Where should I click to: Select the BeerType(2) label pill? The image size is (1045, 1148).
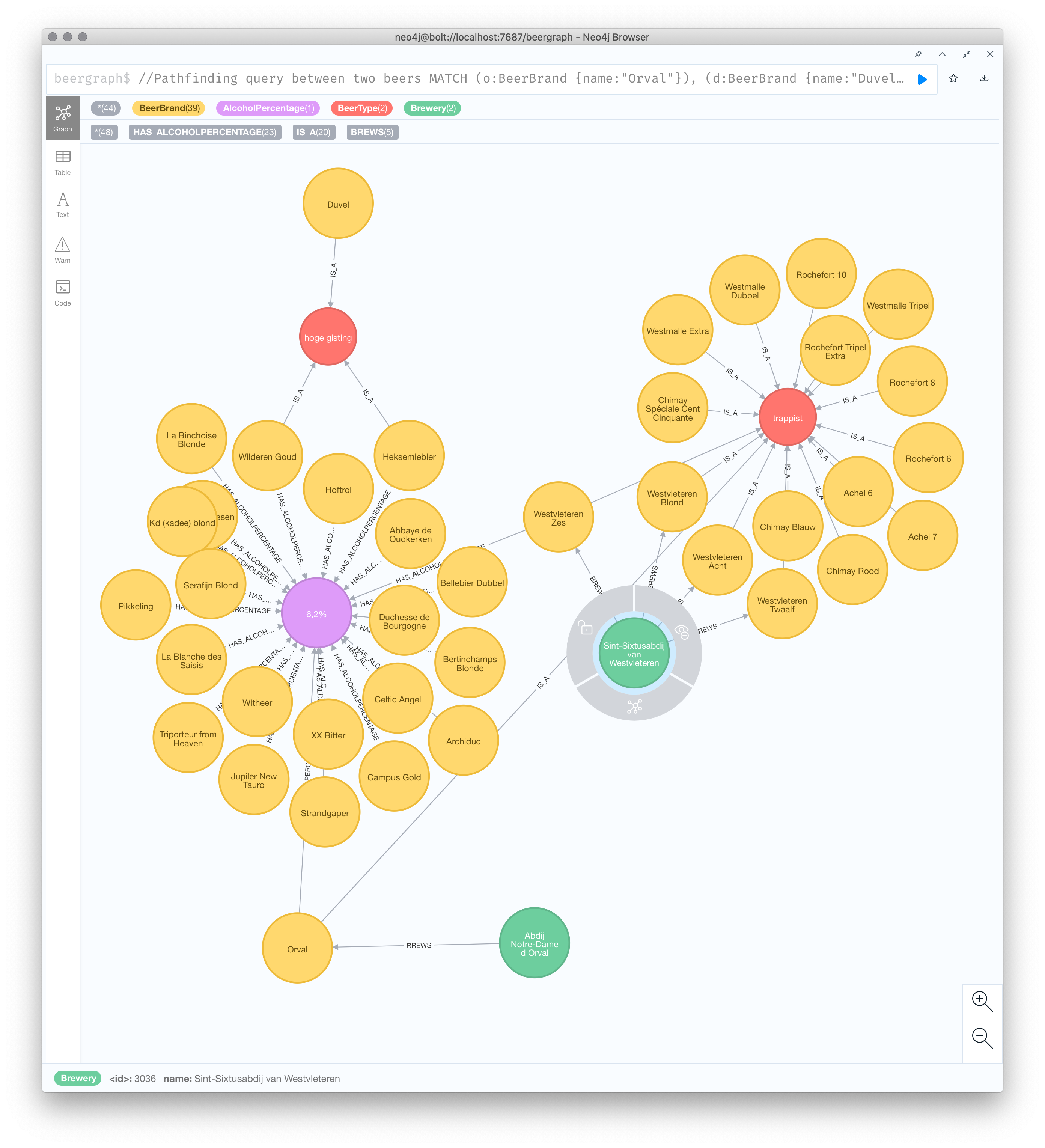tap(361, 108)
